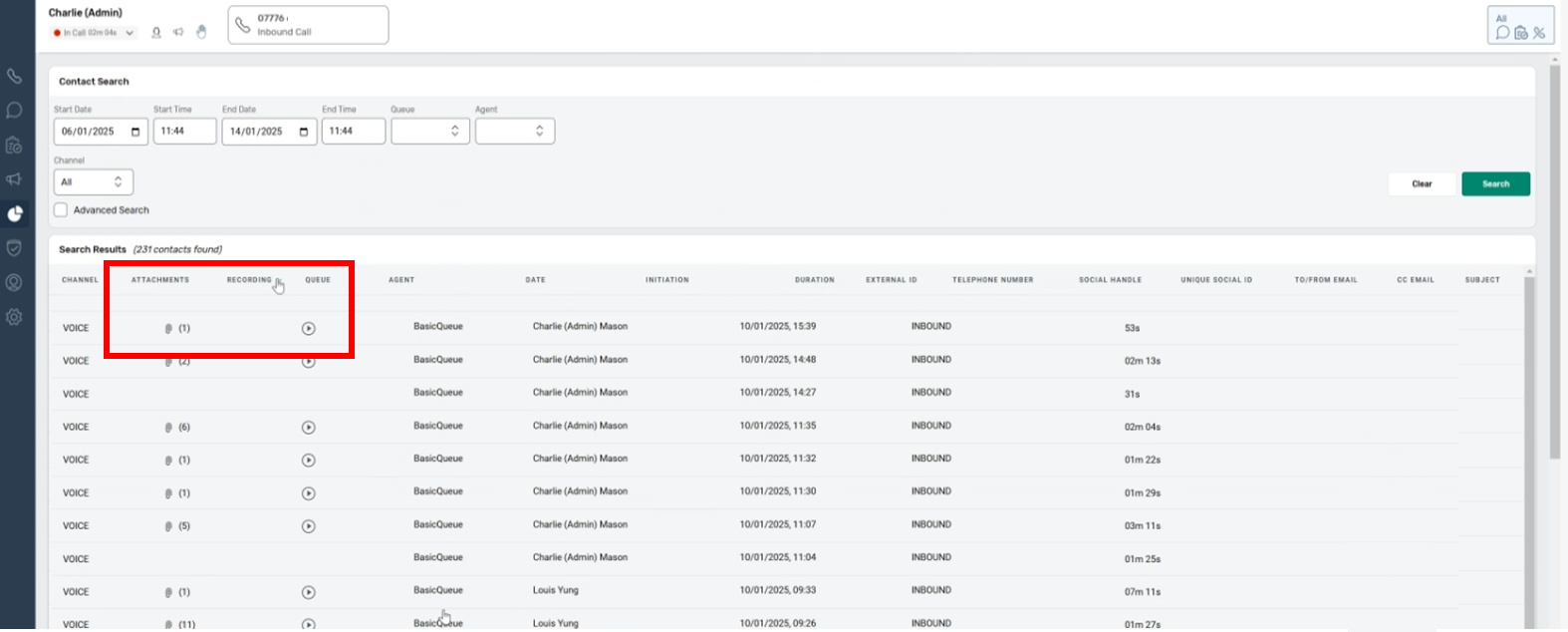Expand the In Call status dropdown
This screenshot has height=632, width=1568.
tap(130, 33)
